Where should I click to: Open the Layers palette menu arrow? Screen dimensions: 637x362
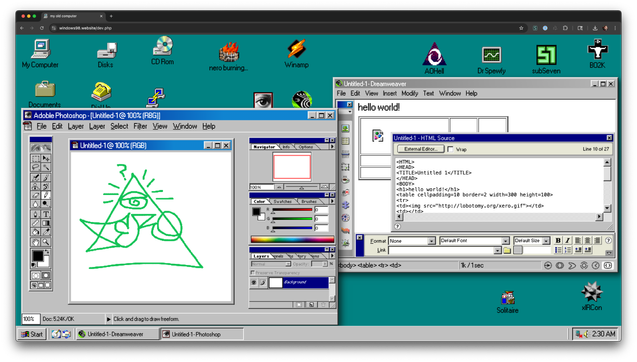coord(332,255)
